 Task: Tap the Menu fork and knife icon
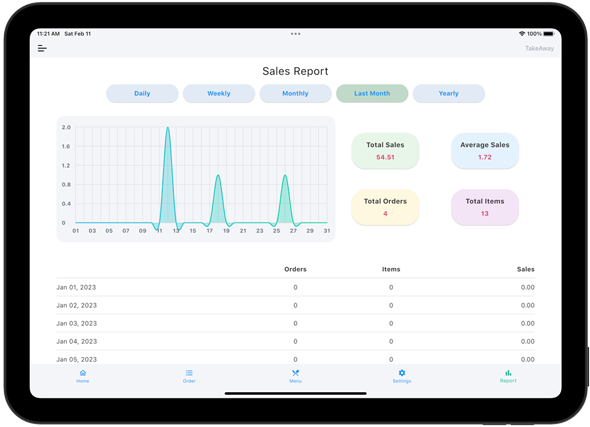295,373
